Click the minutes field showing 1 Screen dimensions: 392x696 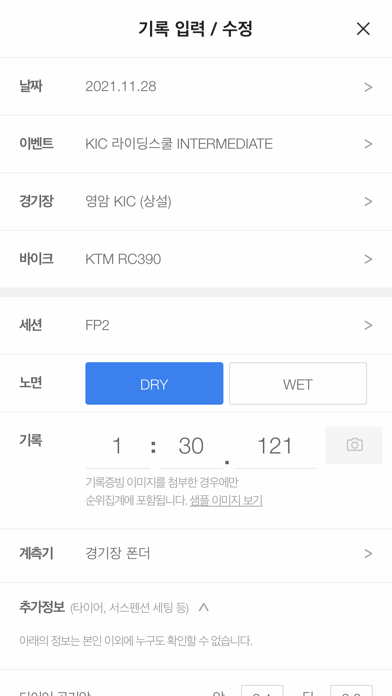point(117,447)
